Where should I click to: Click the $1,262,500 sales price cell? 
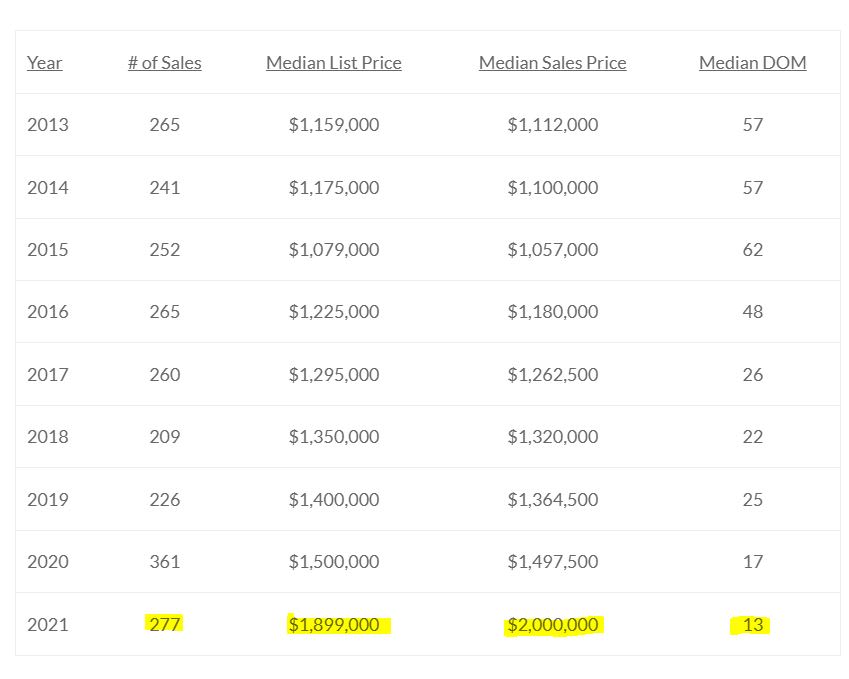(552, 375)
